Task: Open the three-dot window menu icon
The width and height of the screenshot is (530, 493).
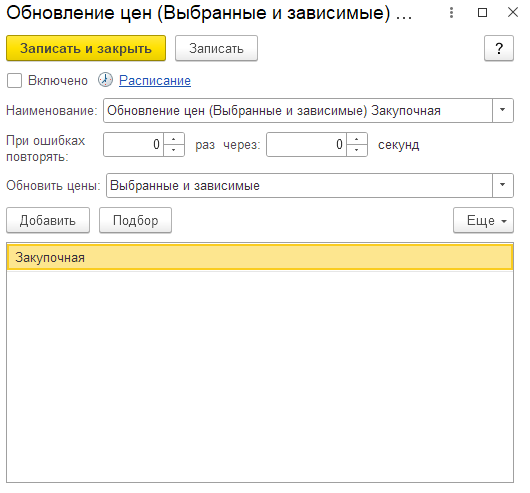Action: [x=451, y=13]
